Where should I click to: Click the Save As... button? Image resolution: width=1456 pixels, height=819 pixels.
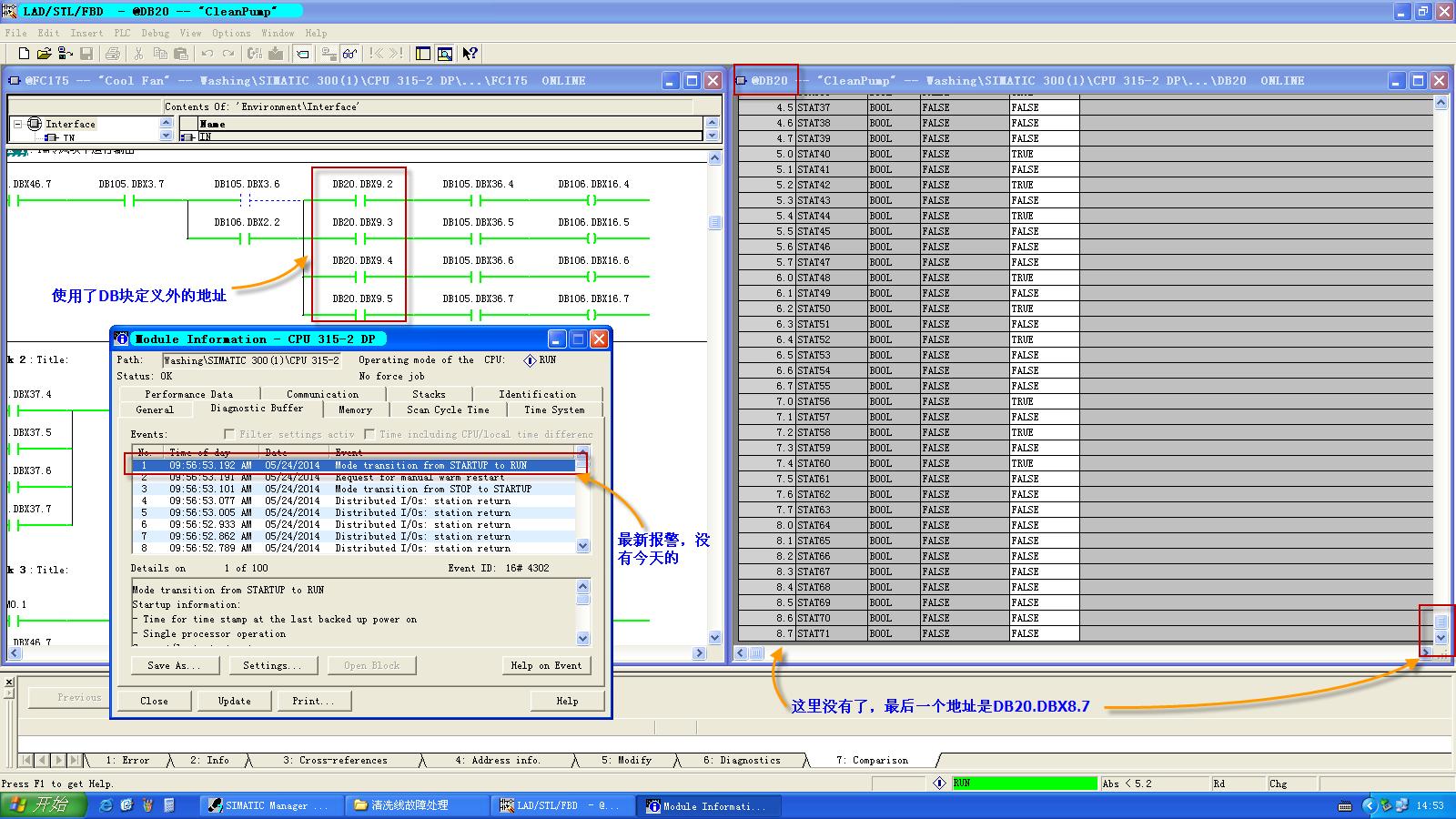(172, 665)
